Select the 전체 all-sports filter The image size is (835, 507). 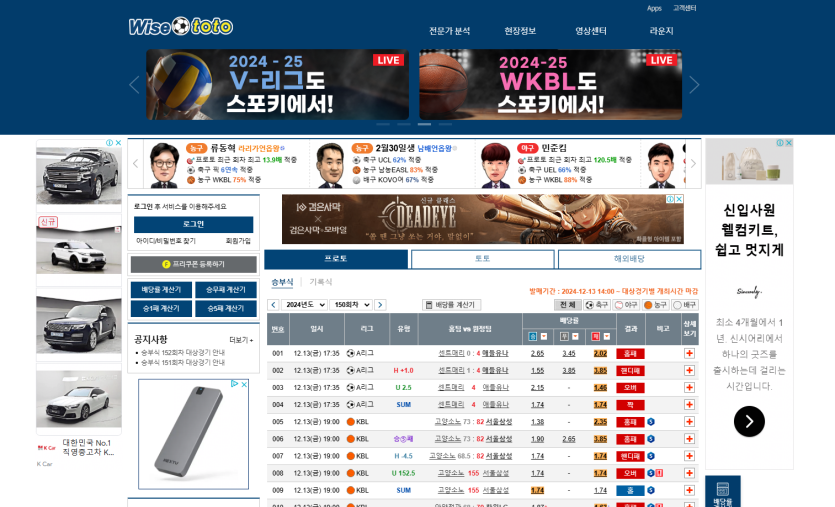coord(567,305)
